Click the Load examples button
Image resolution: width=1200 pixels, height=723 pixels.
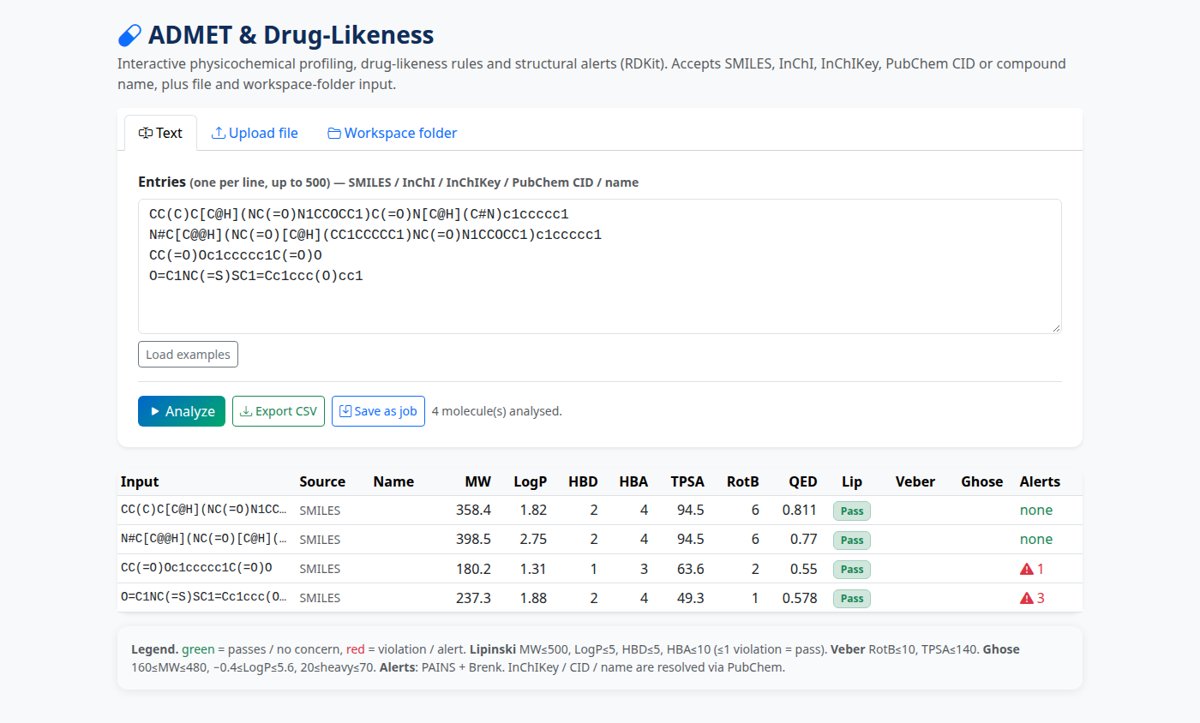point(188,354)
